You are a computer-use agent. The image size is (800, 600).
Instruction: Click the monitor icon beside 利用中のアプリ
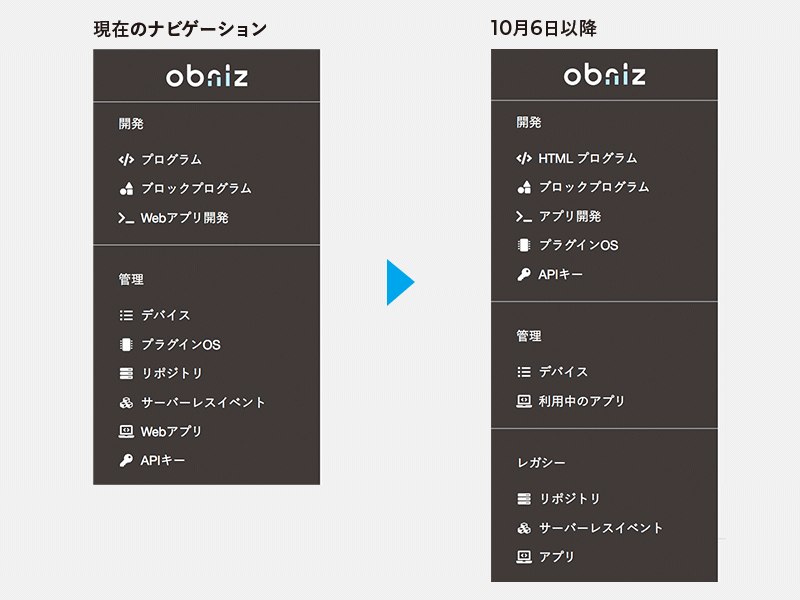click(x=524, y=401)
